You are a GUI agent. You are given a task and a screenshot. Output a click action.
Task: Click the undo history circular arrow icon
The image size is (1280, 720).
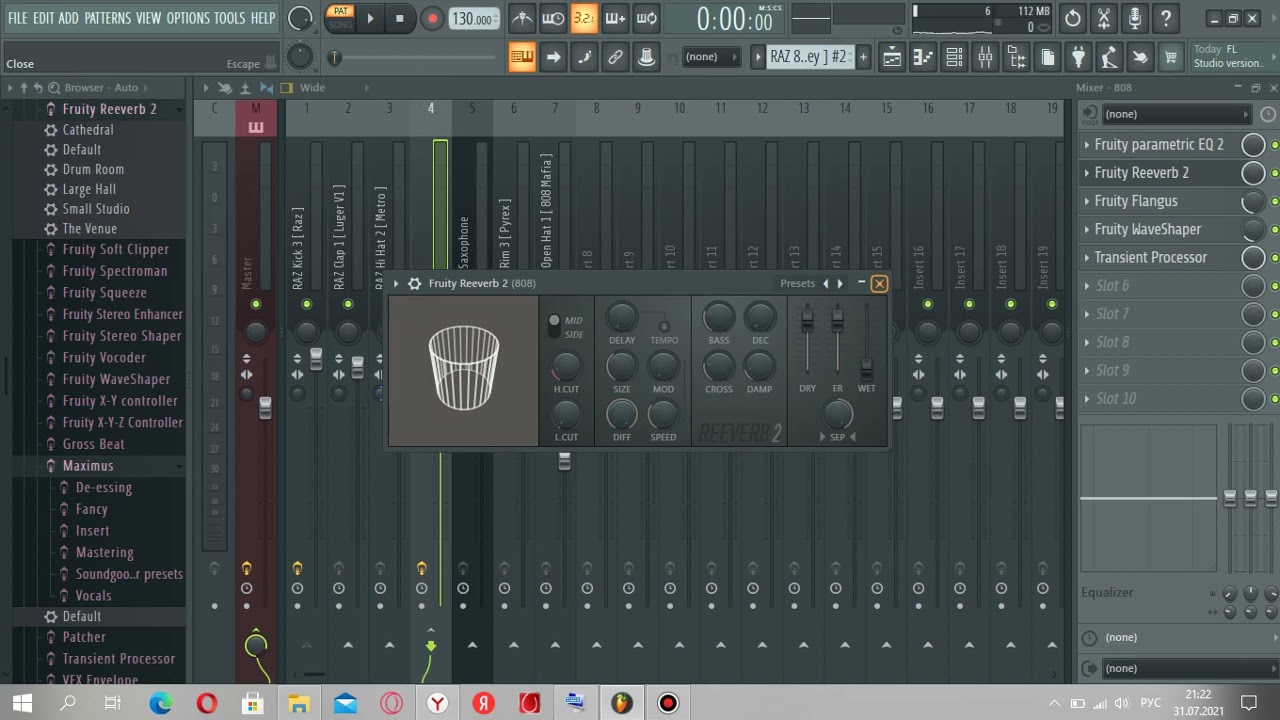pos(1073,18)
